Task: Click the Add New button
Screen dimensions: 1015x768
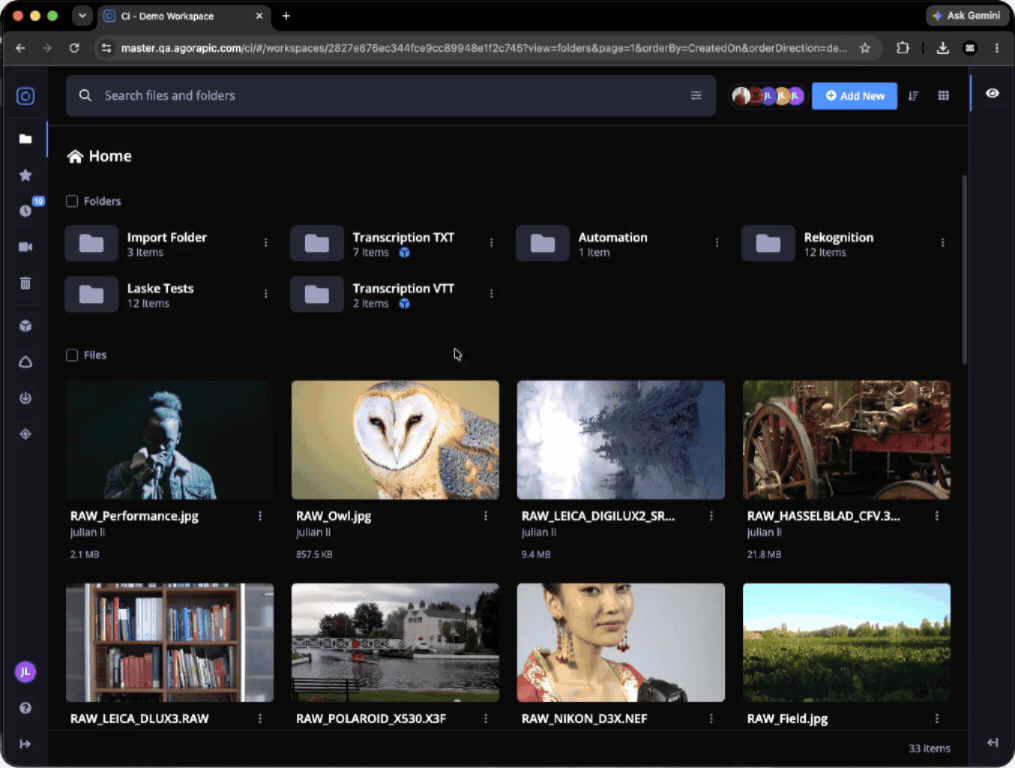Action: click(854, 96)
